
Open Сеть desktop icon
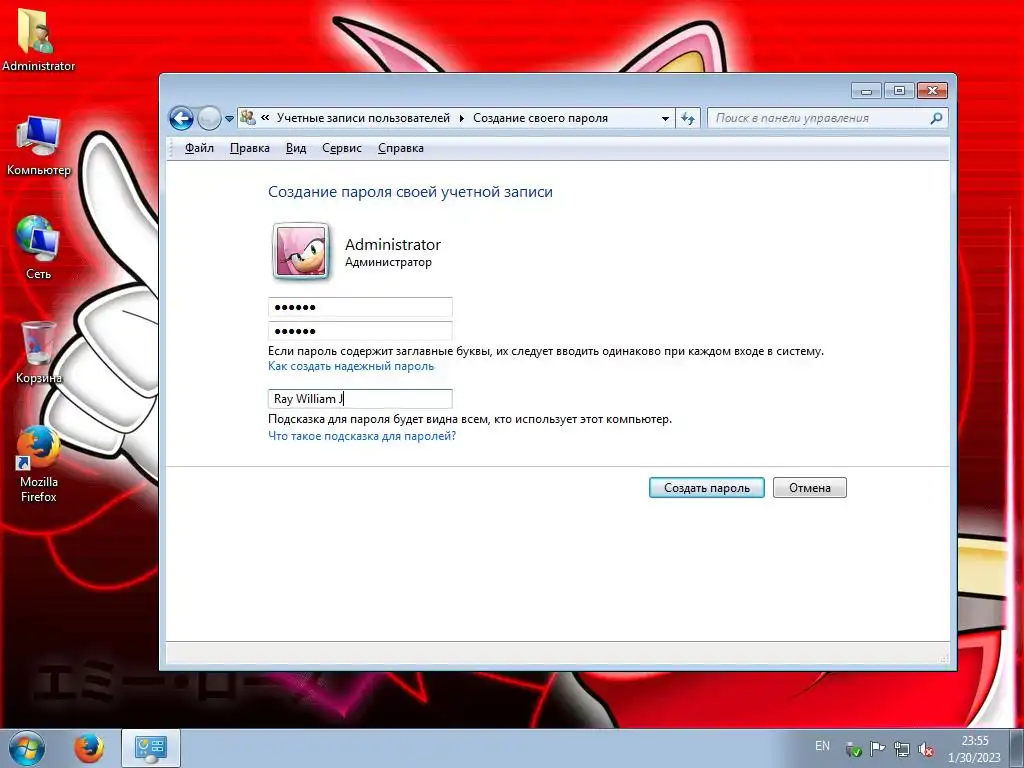click(38, 248)
